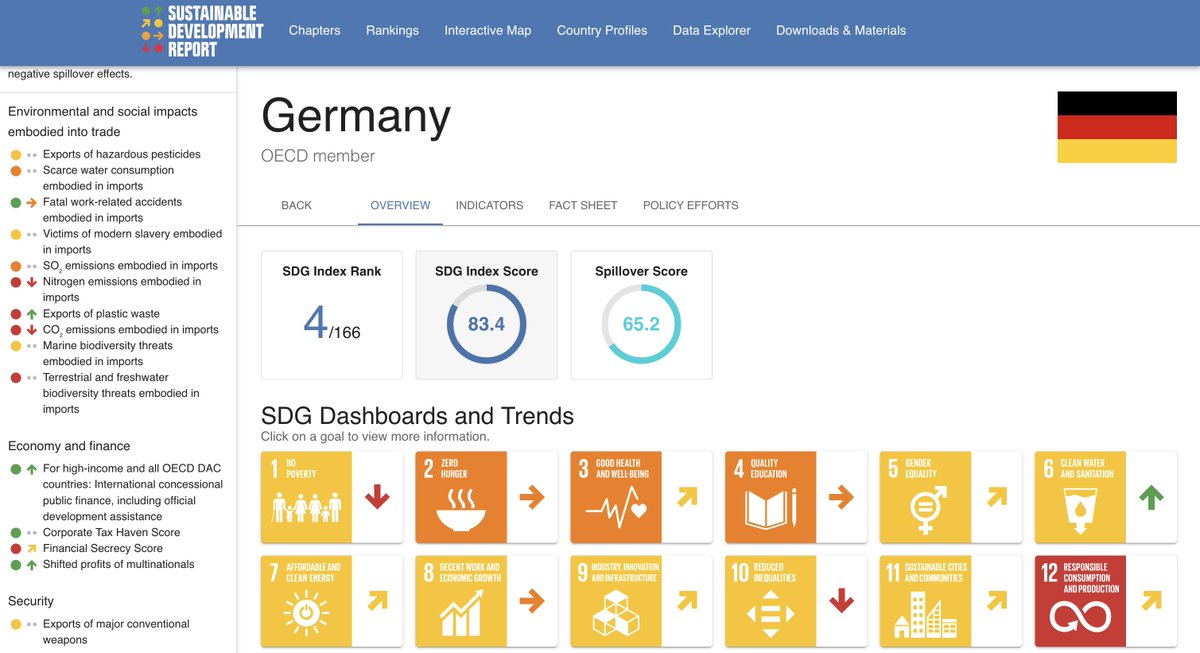Select Victims of modern slavery indicator
The height and width of the screenshot is (653, 1200).
tap(132, 242)
